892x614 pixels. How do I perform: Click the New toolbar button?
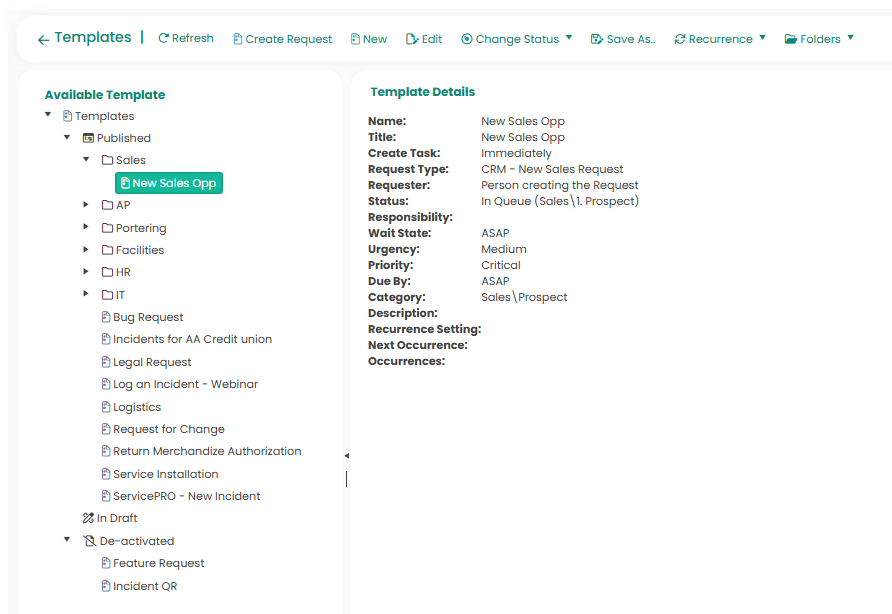pos(368,39)
